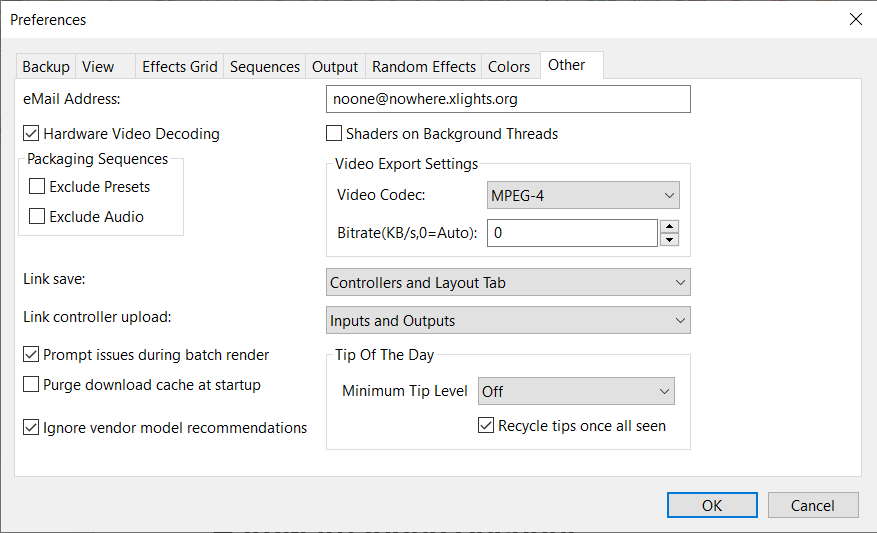
Task: Decrease bitrate with the down spinner arrow
Action: point(669,240)
